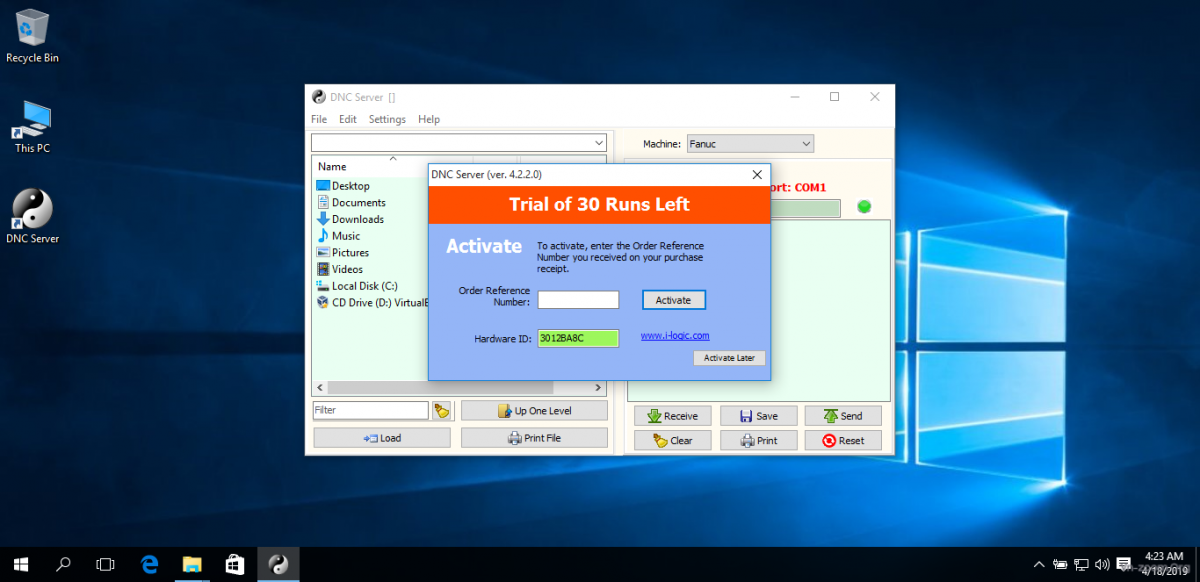Choose Activate Later in the dialog
The width and height of the screenshot is (1200, 582).
click(x=729, y=357)
